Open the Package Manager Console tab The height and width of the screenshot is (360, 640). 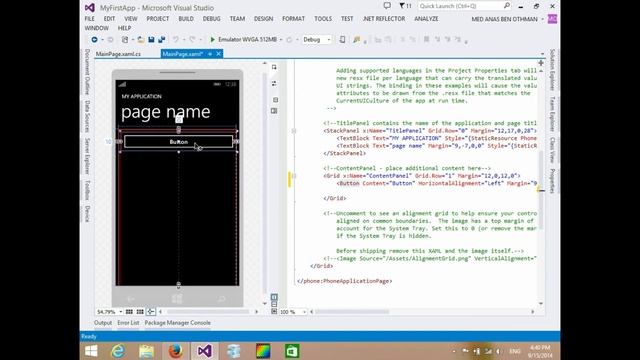click(x=178, y=323)
